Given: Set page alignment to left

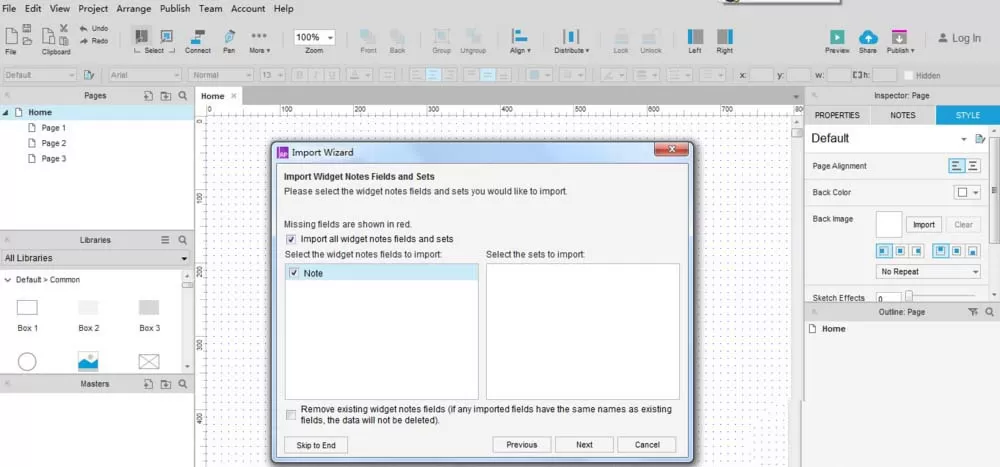Looking at the screenshot, I should 957,166.
